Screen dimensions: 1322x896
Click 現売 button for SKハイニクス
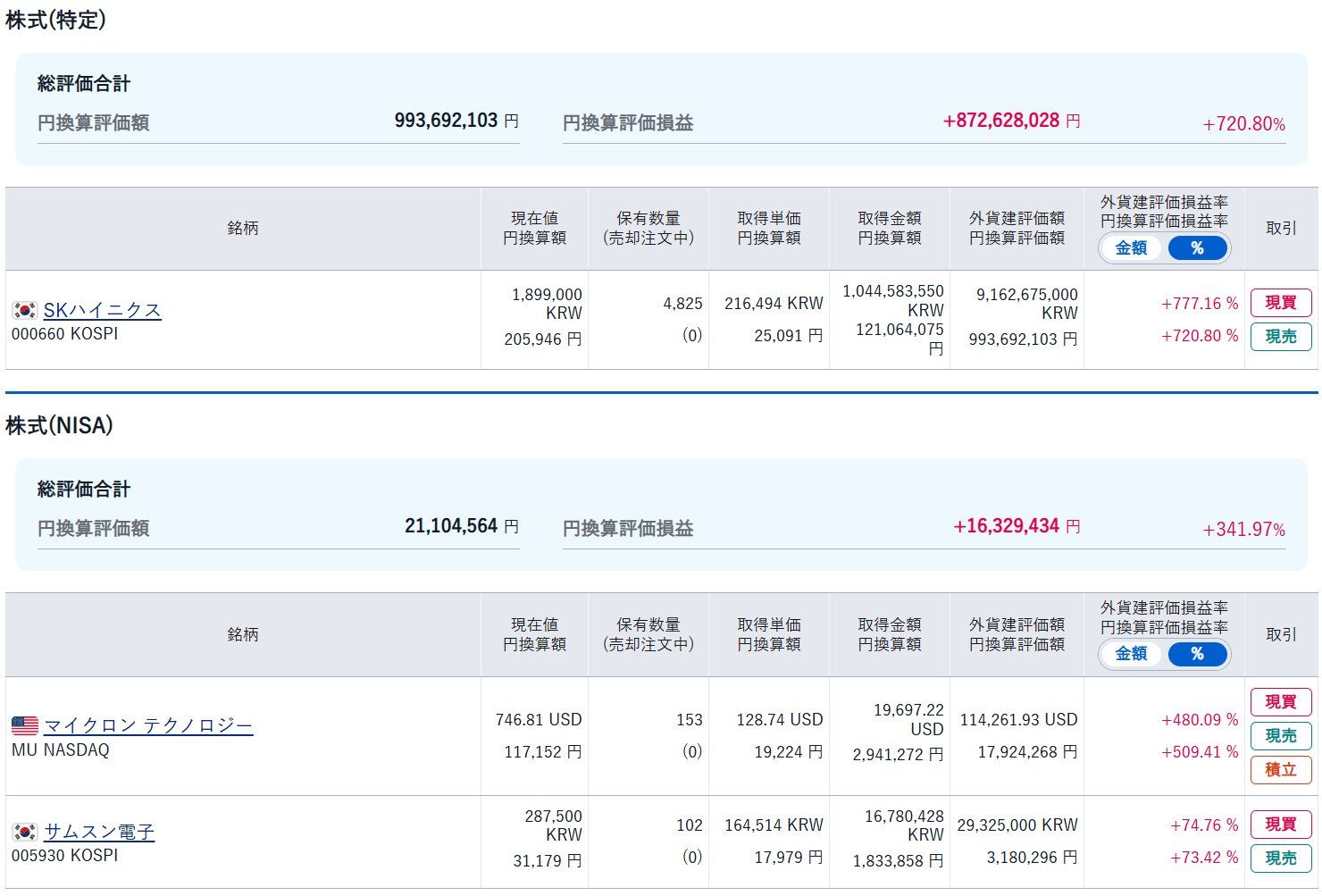pyautogui.click(x=1281, y=337)
